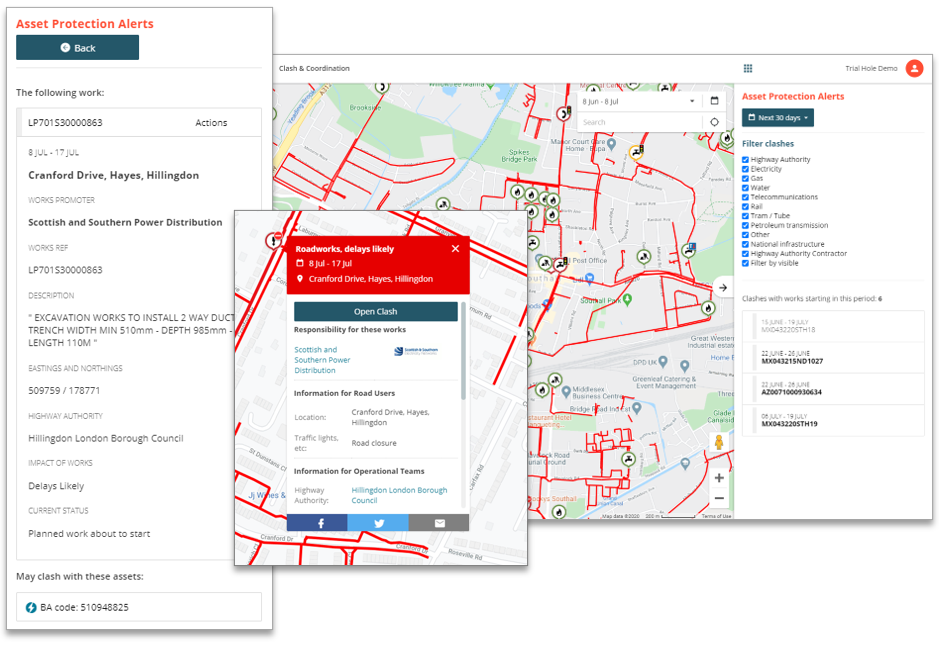
Task: Open the apps grid menu
Action: 747,68
